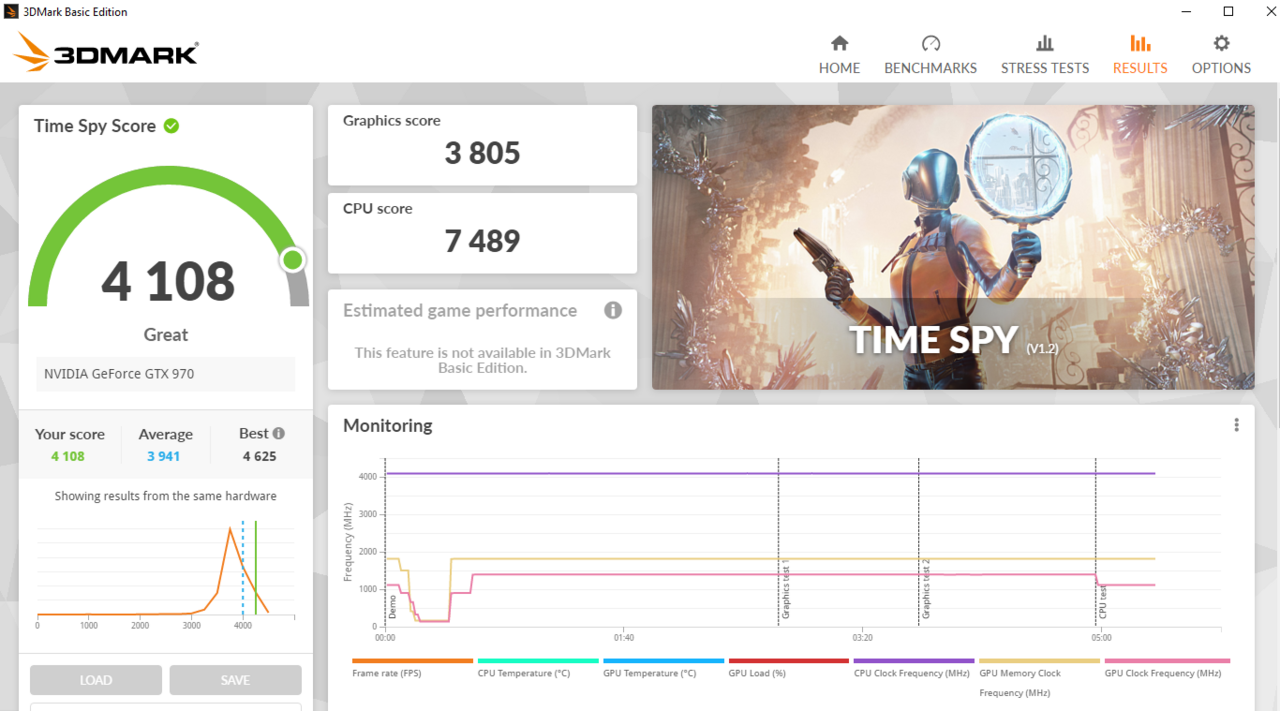1280x711 pixels.
Task: Click the Estimated game performance info icon
Action: (x=613, y=310)
